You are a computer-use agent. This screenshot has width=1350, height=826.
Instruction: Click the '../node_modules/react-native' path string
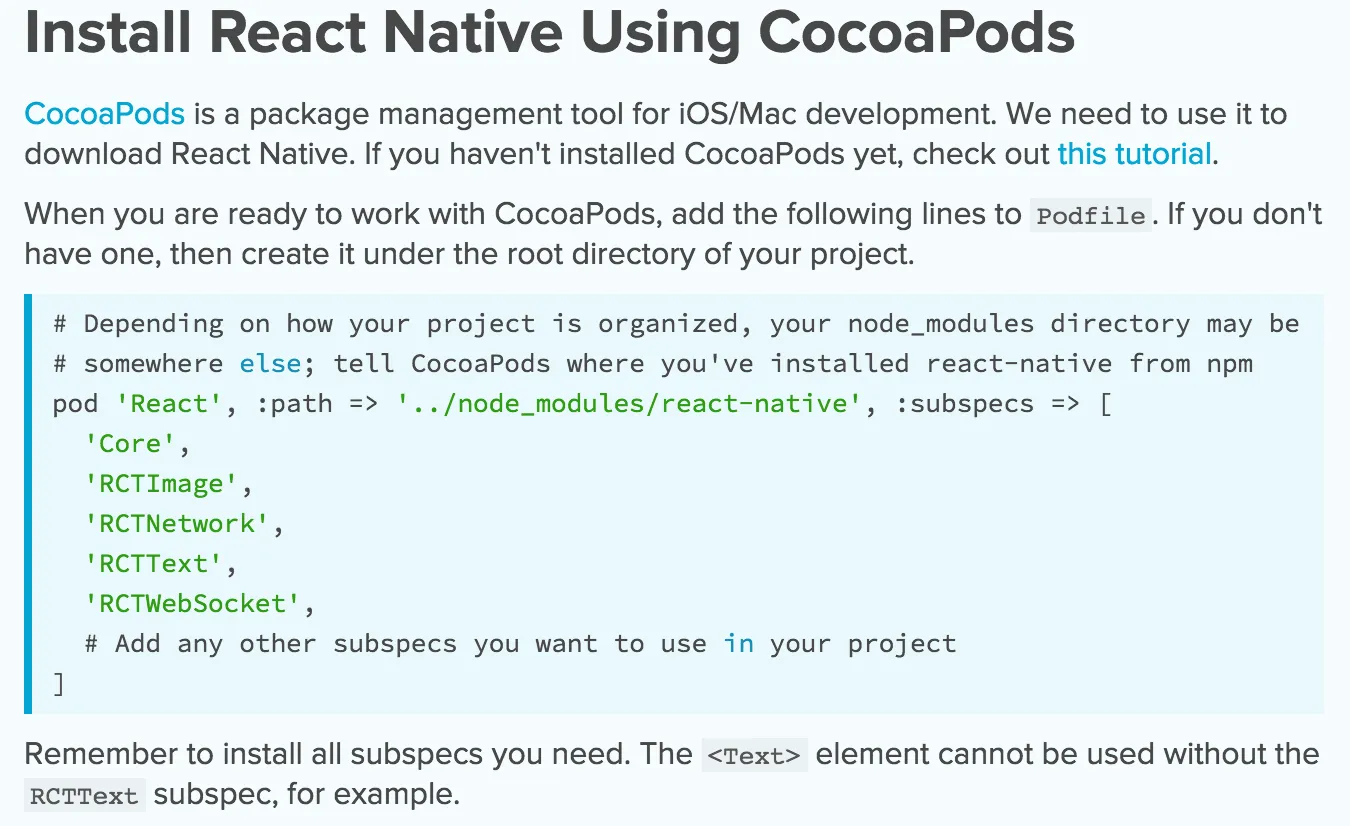coord(629,404)
